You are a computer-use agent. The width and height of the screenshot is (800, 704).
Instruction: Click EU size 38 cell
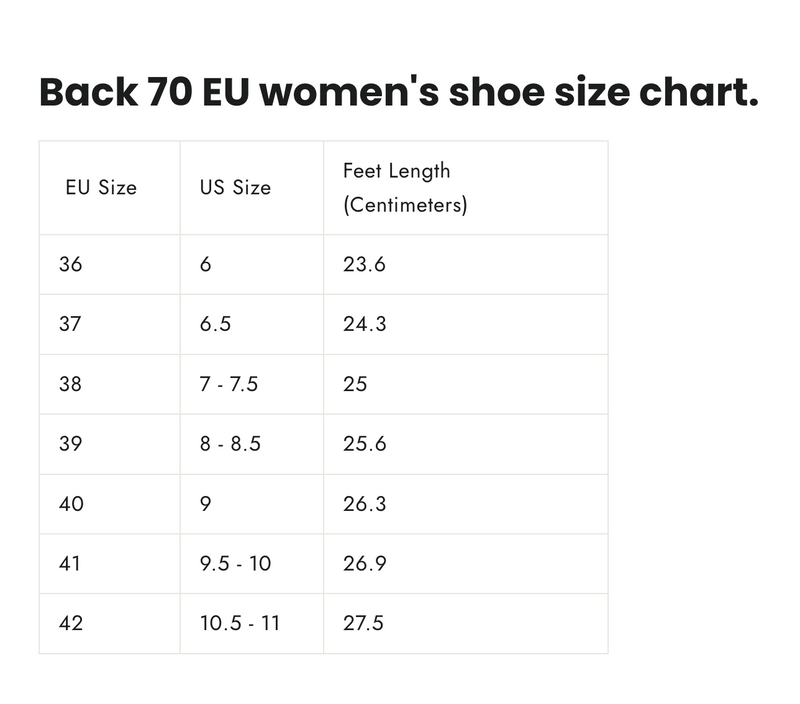click(71, 384)
